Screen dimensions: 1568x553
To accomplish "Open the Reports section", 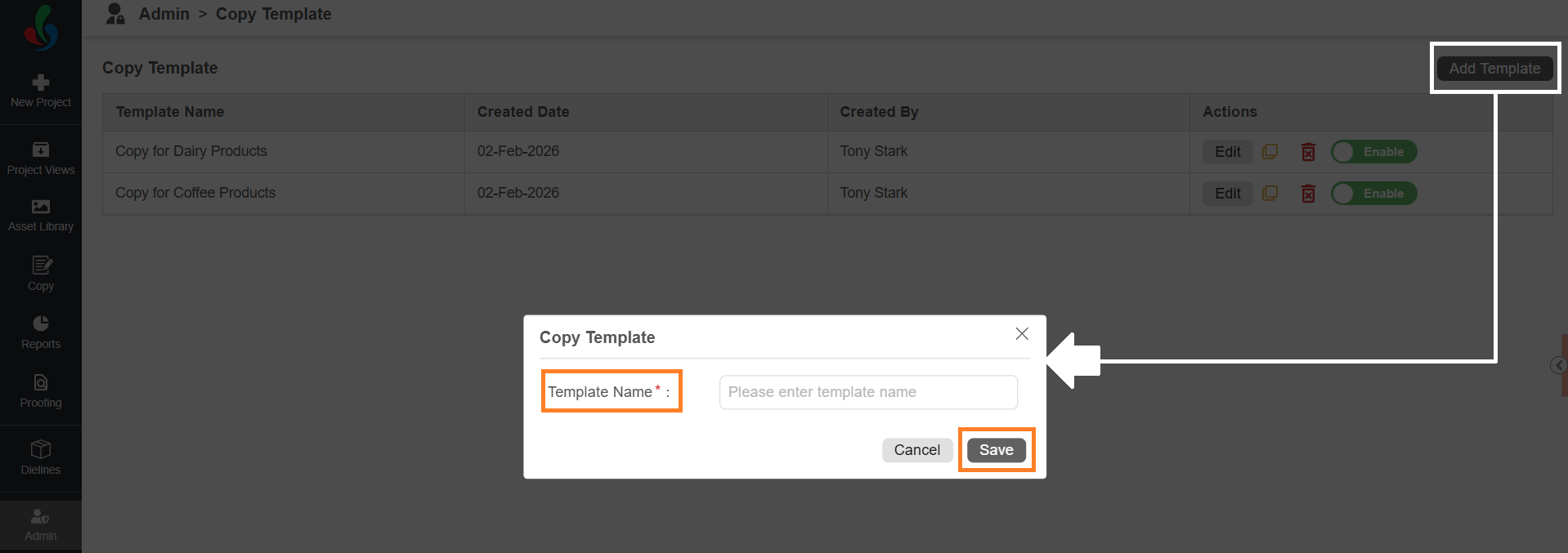I will click(41, 332).
